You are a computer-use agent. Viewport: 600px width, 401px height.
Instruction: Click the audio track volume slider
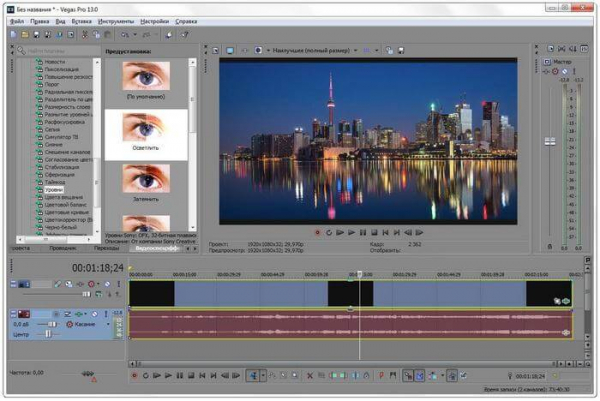pos(52,324)
